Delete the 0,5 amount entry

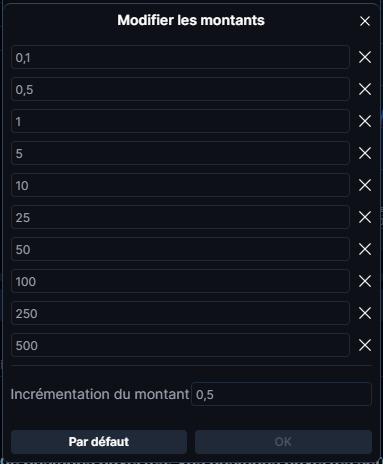click(365, 89)
